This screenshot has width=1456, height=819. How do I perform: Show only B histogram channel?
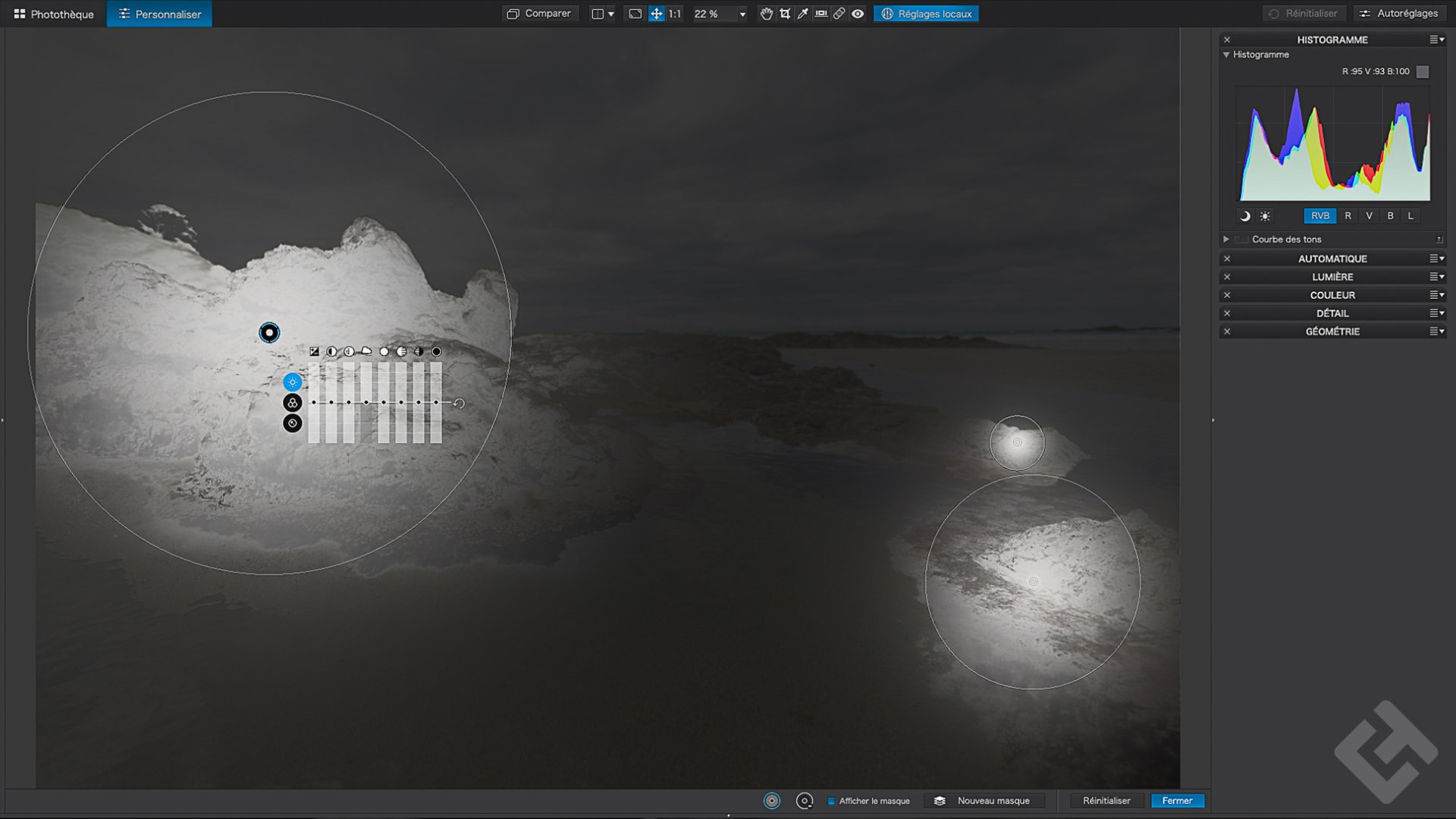tap(1390, 216)
